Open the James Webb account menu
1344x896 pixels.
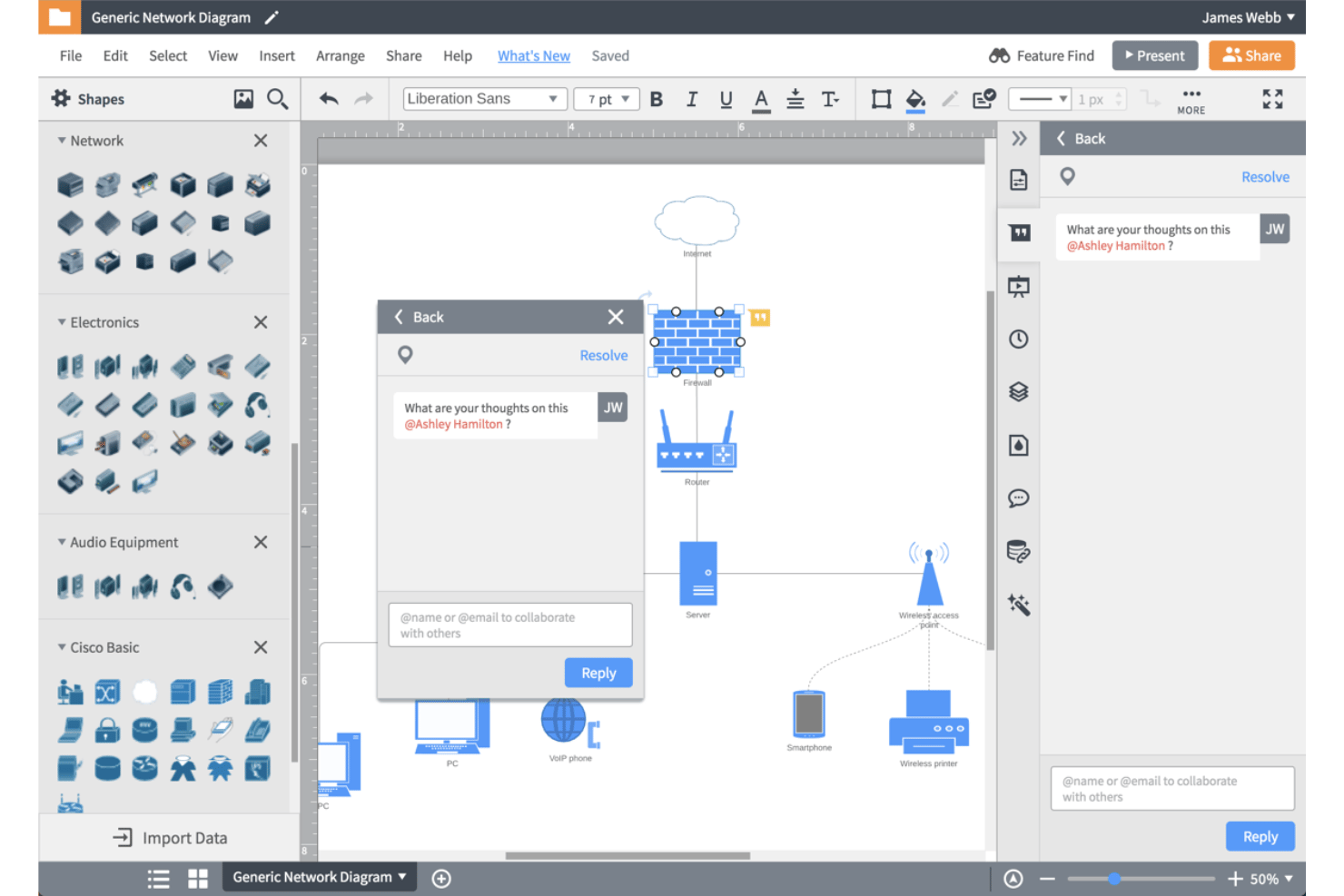(x=1249, y=17)
